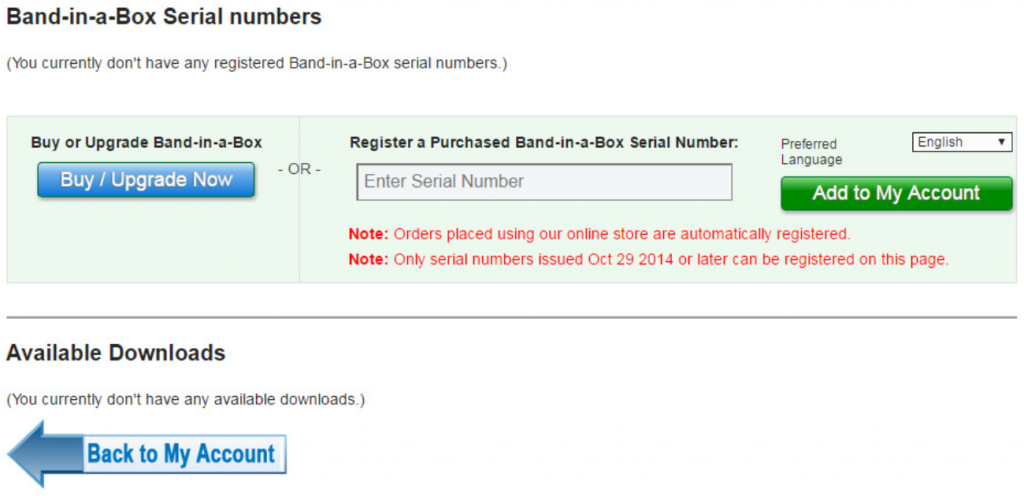Expand language list via dropdown arrow
This screenshot has width=1024, height=496.
click(x=1003, y=142)
